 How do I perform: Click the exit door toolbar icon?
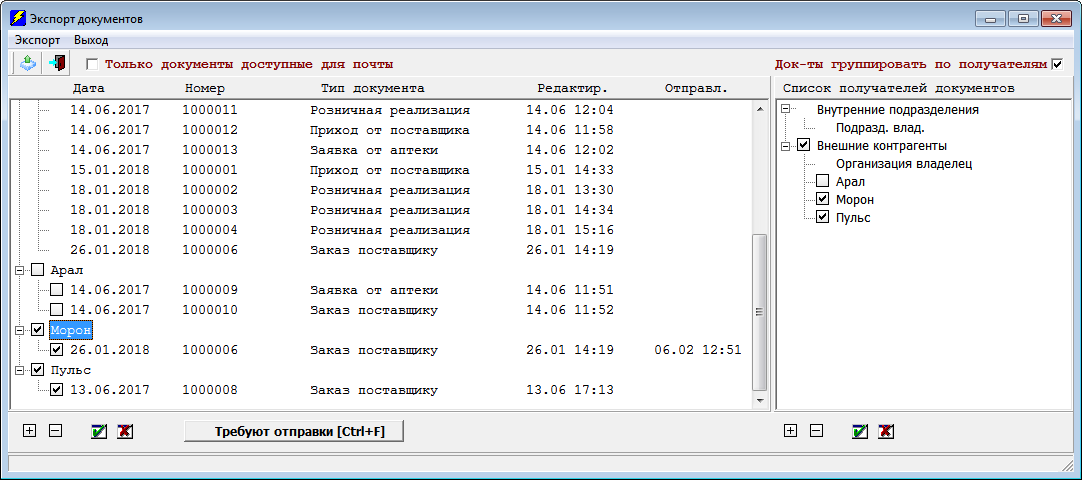tap(57, 63)
